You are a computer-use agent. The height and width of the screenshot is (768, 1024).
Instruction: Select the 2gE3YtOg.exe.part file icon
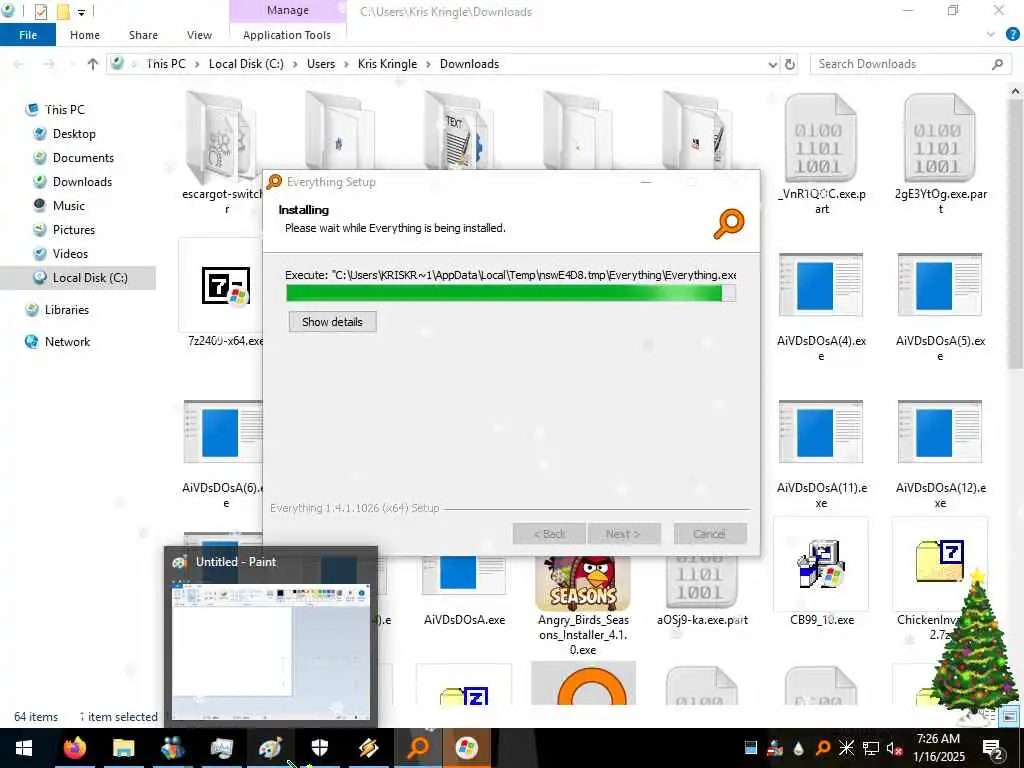coord(940,137)
